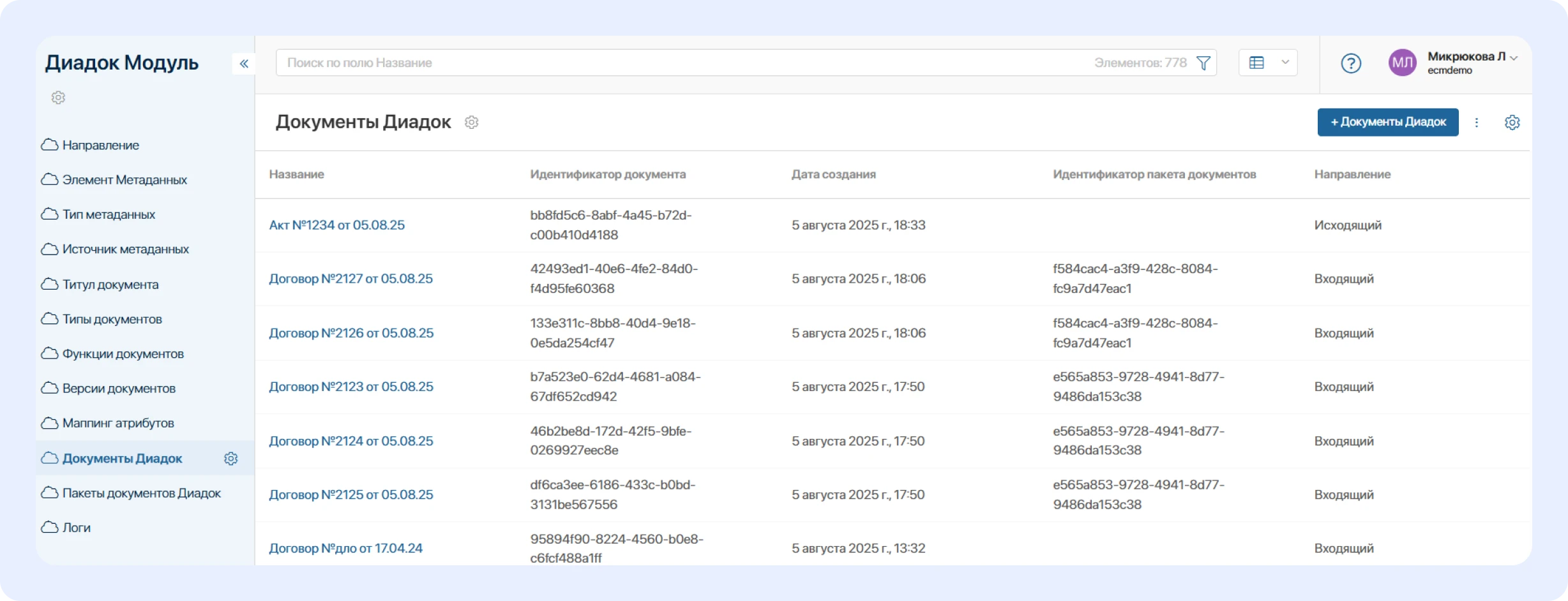
Task: Expand the Микрюкова Л user menu
Action: (x=1472, y=57)
